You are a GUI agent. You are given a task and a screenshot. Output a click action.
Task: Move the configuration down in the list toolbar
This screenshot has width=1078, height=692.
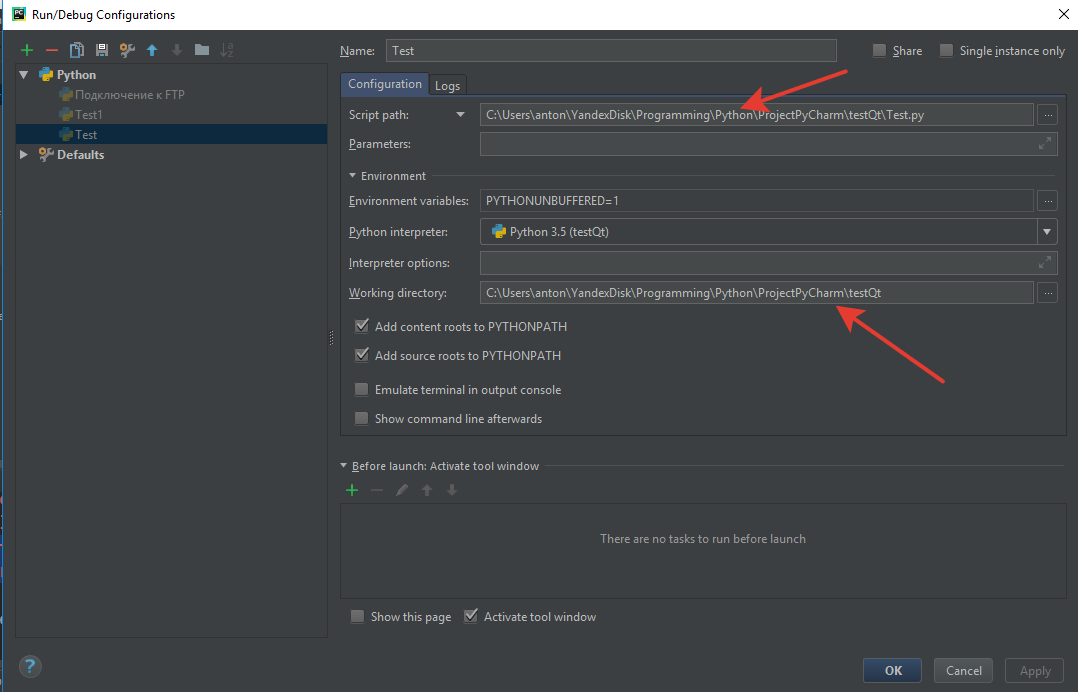pyautogui.click(x=177, y=49)
